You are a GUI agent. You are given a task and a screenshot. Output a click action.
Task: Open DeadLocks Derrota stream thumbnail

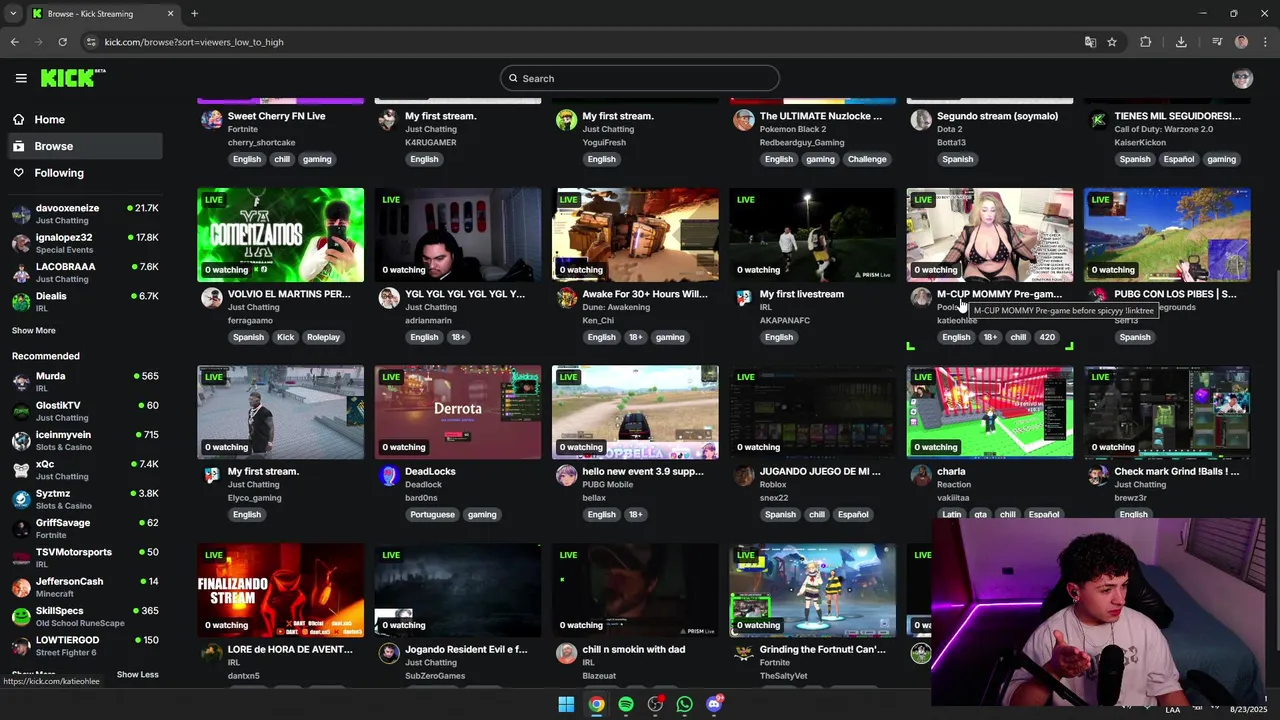pyautogui.click(x=458, y=413)
